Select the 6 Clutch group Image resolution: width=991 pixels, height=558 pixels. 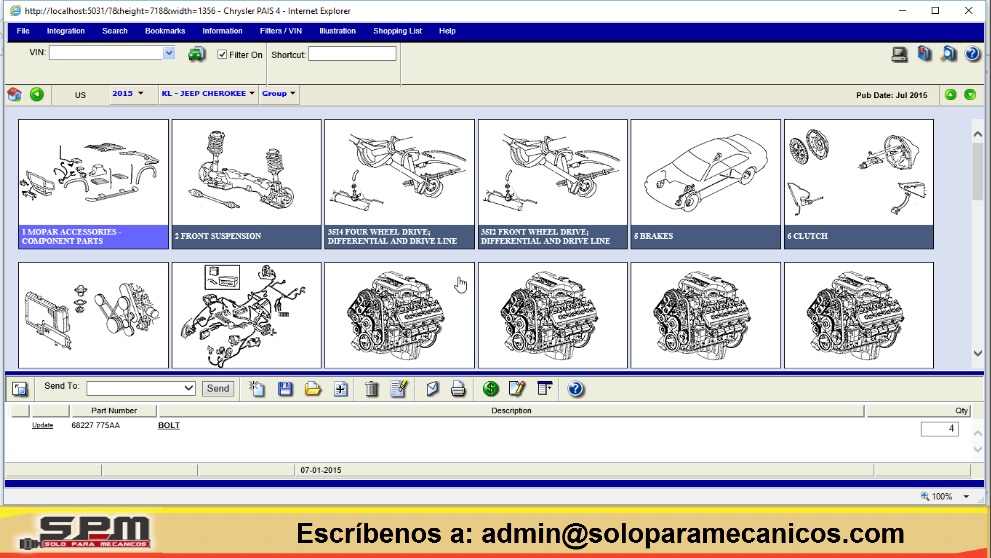(x=859, y=184)
